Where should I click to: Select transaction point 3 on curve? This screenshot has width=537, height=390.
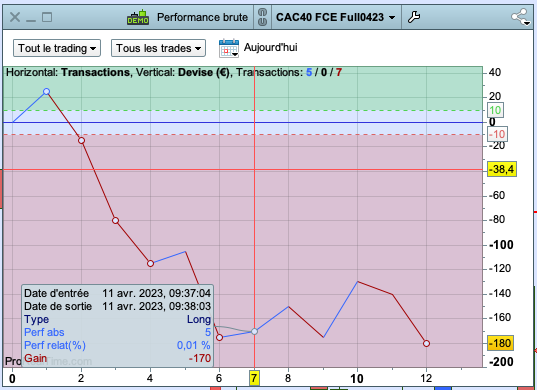click(x=115, y=221)
